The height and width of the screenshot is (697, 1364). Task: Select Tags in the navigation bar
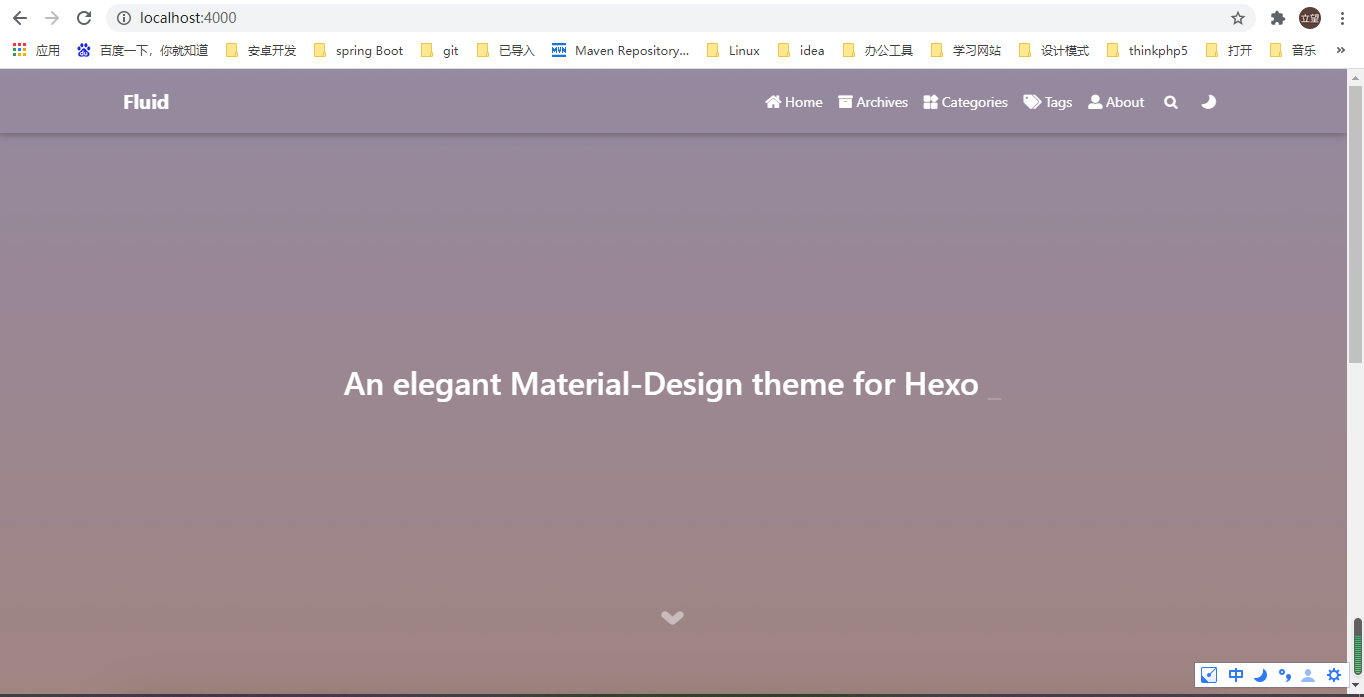(1047, 102)
